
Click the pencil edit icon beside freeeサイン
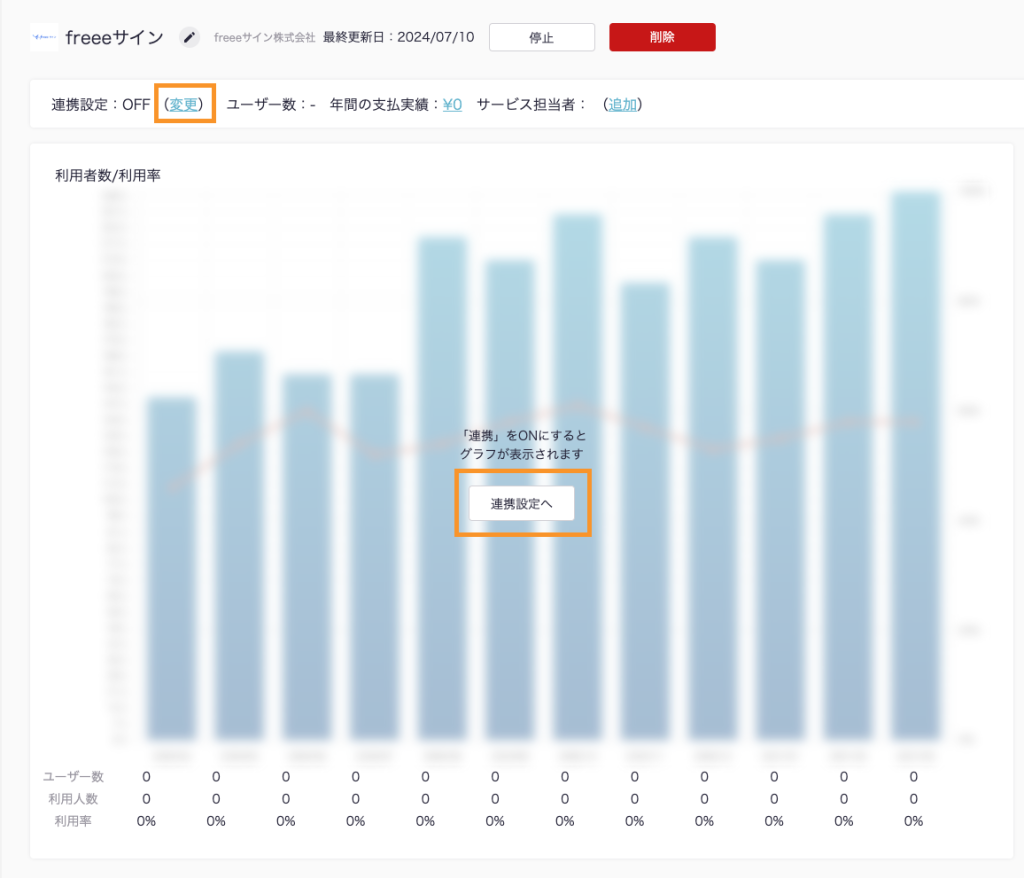(x=189, y=37)
